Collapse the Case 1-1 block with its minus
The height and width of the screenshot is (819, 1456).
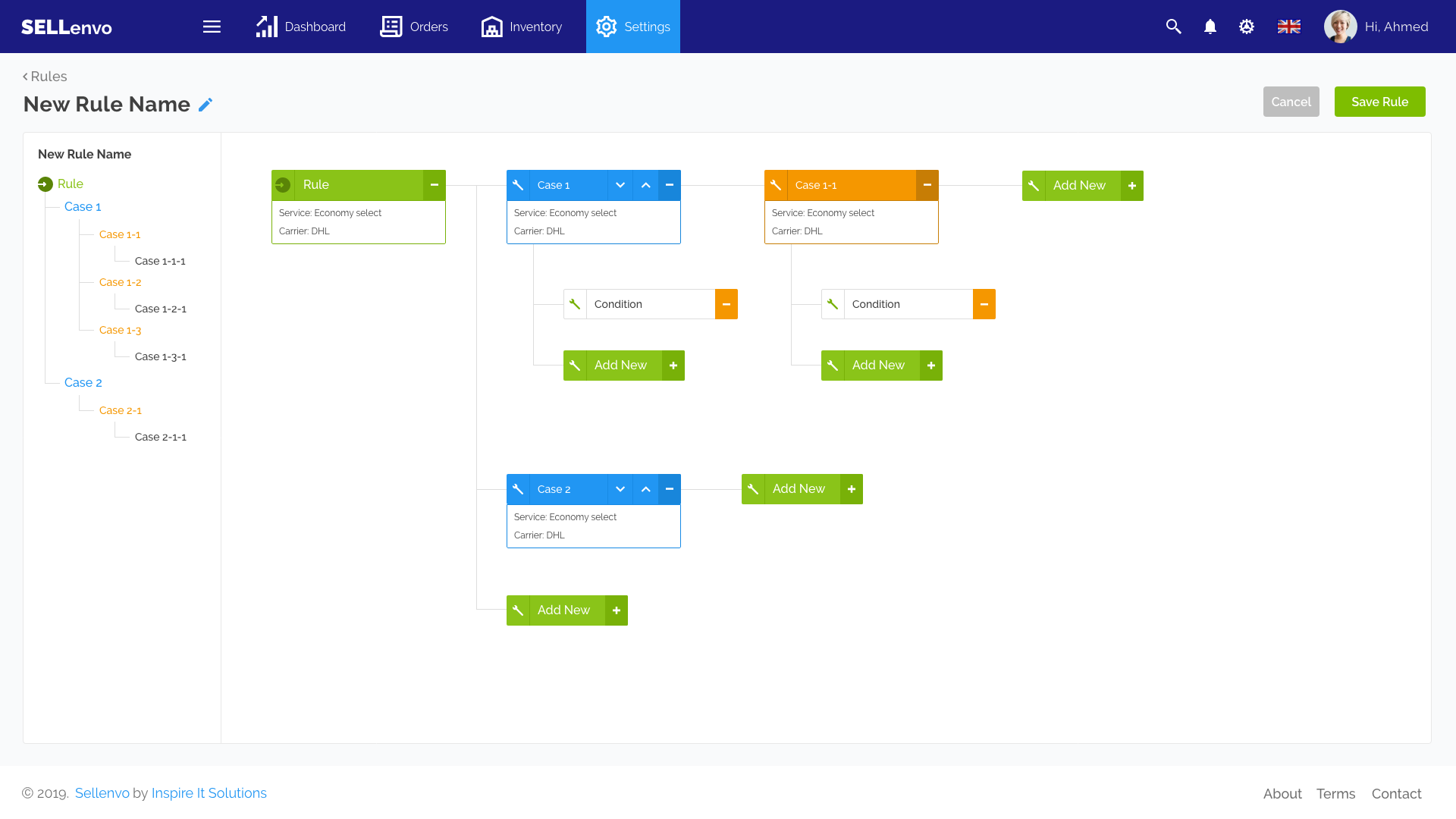tap(927, 185)
